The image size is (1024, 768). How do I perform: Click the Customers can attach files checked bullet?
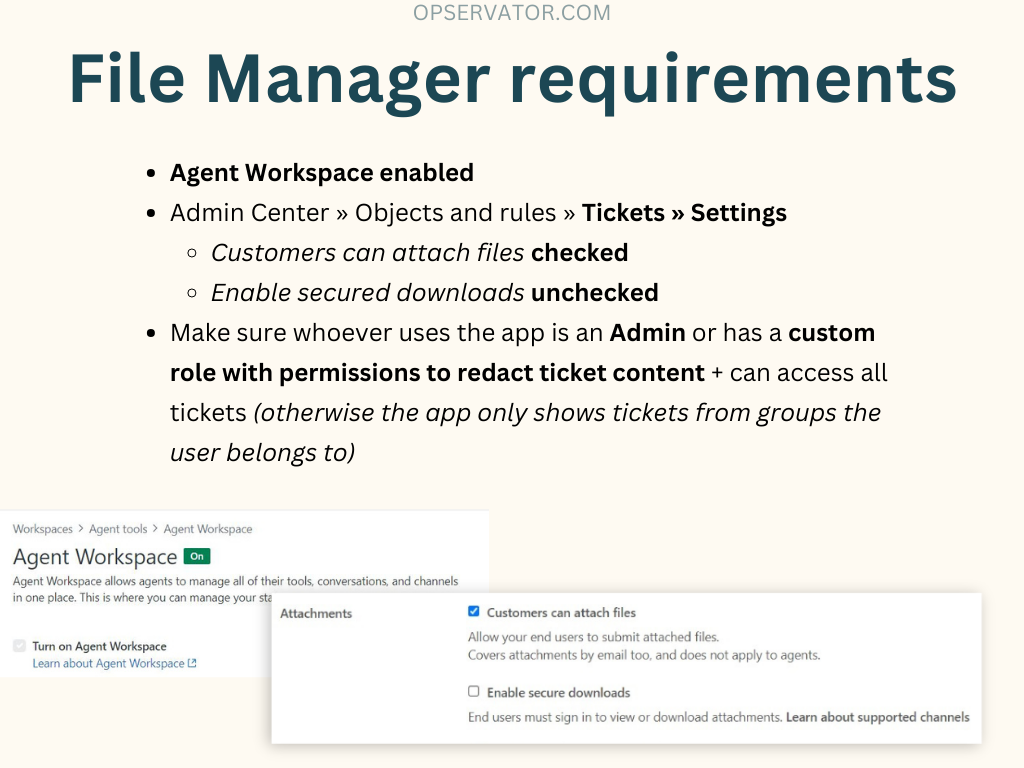tap(419, 253)
